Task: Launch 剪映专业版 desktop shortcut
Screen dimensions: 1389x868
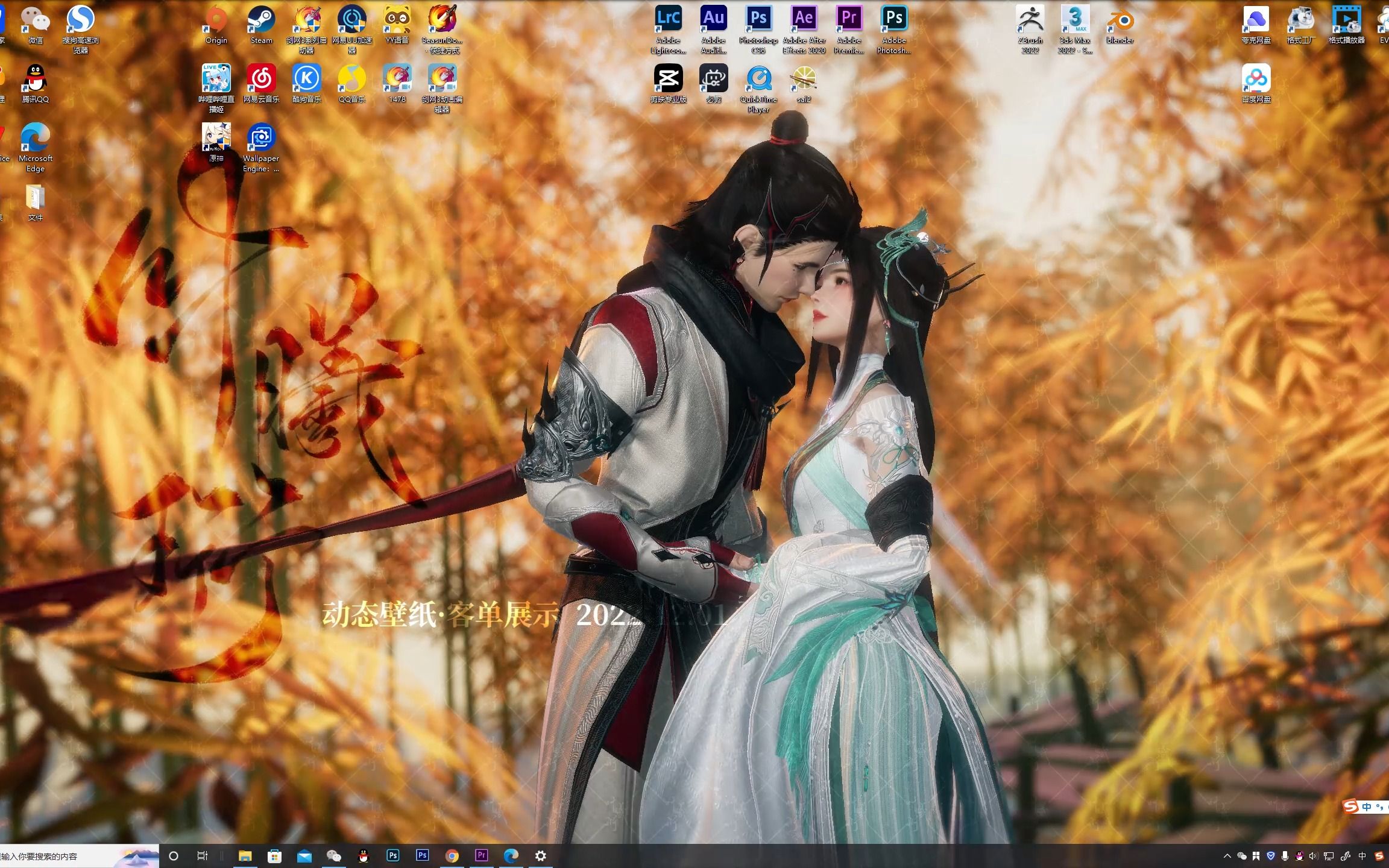Action: coord(669,83)
